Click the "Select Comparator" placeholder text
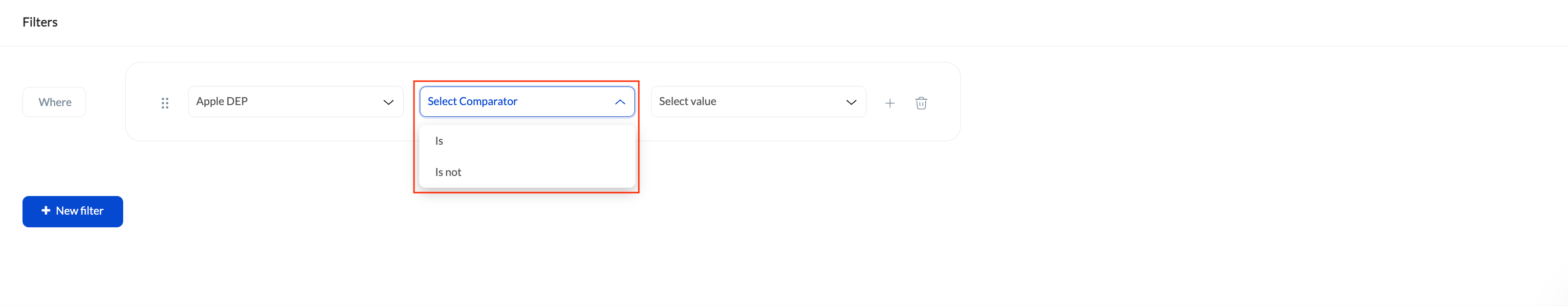Viewport: 1568px width, 306px height. pos(472,102)
